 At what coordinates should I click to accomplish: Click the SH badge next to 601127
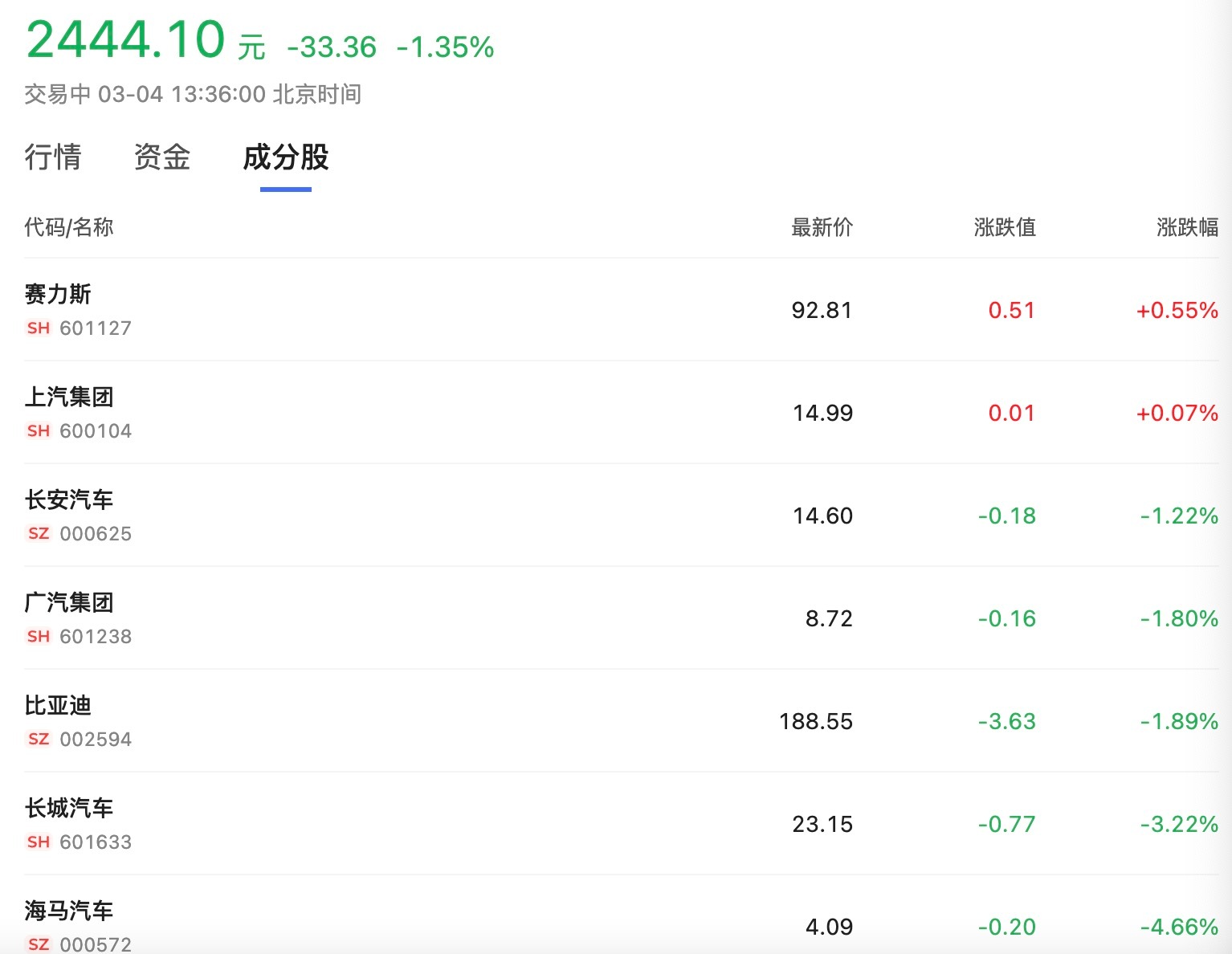(39, 328)
